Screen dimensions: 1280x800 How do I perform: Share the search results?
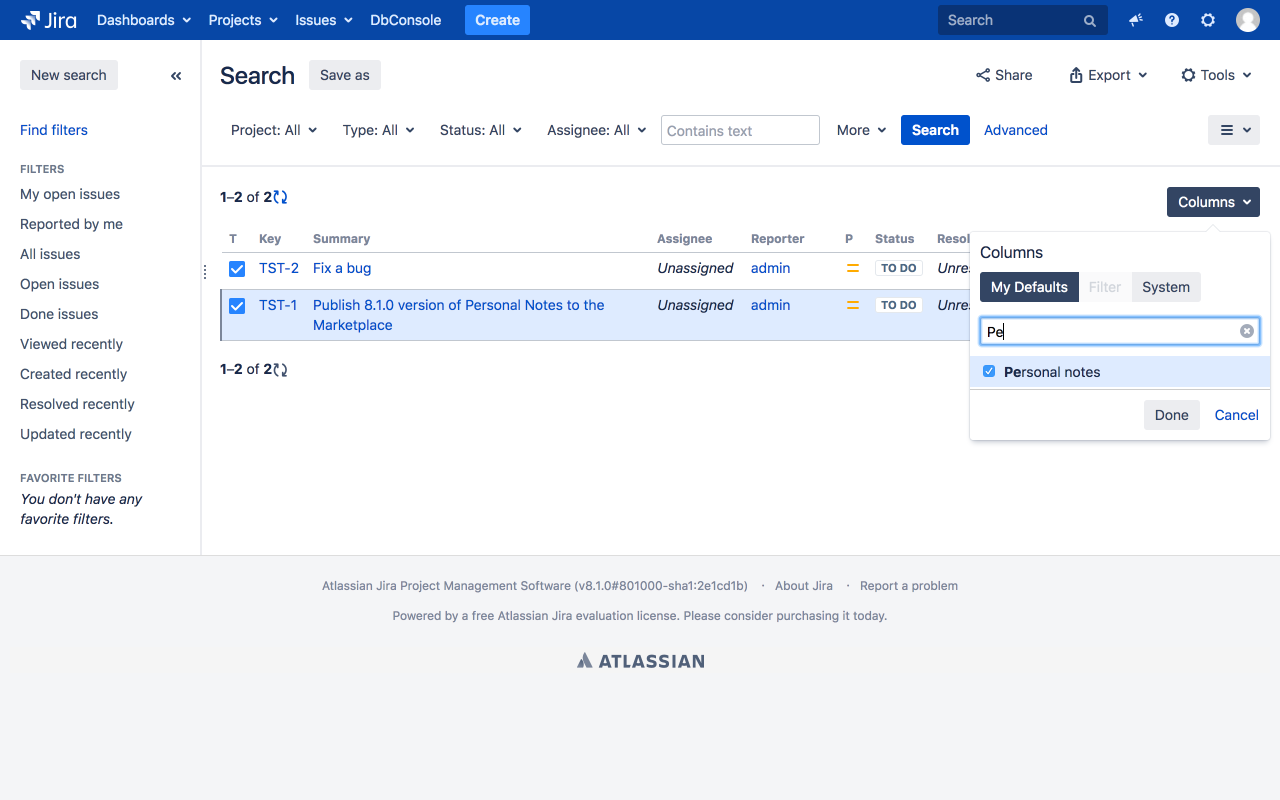coord(1004,75)
